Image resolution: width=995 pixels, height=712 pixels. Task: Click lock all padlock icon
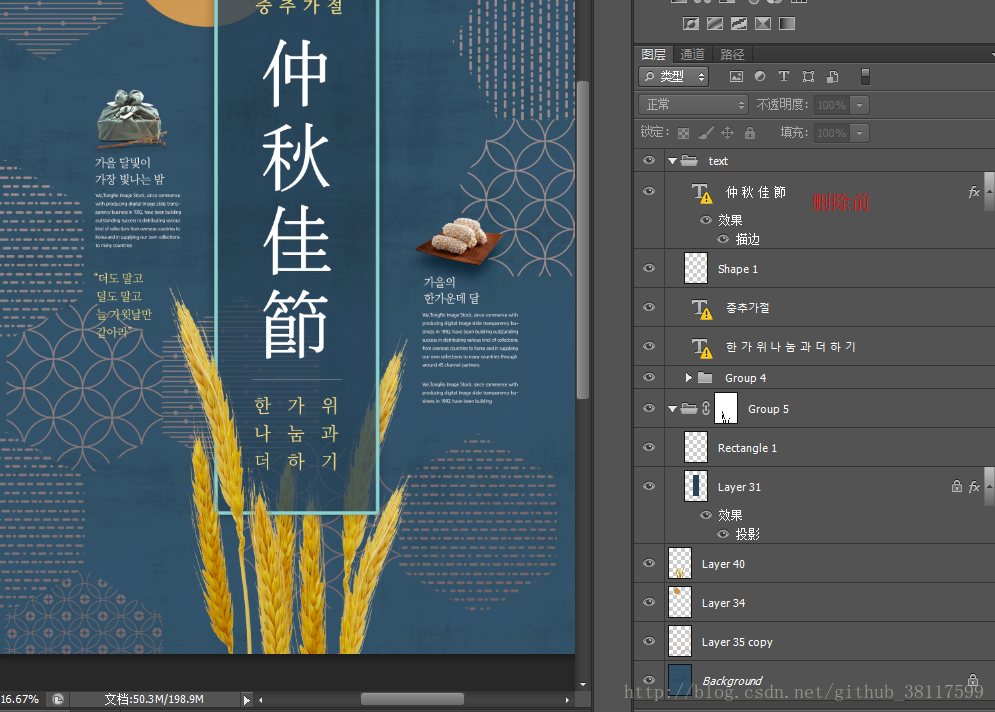pyautogui.click(x=750, y=133)
